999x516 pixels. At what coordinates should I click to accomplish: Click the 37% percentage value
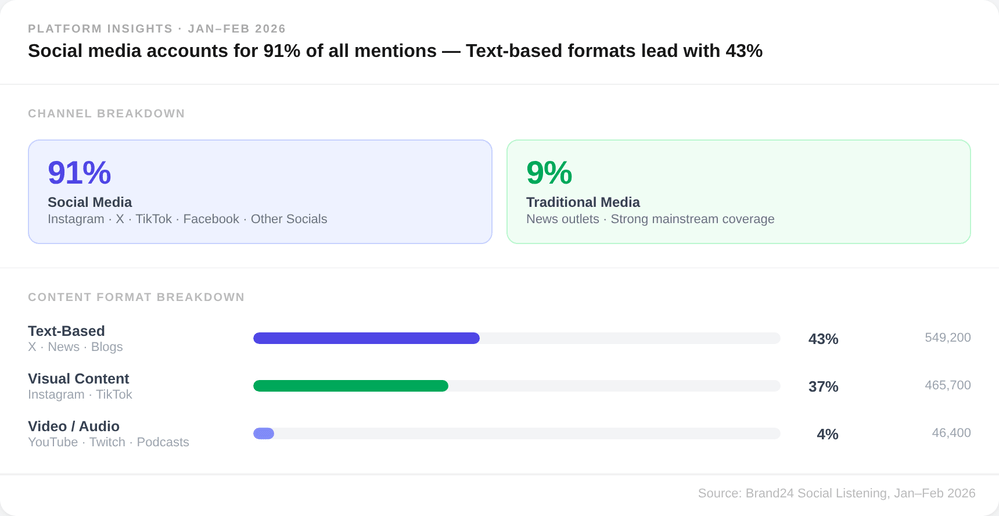[823, 387]
